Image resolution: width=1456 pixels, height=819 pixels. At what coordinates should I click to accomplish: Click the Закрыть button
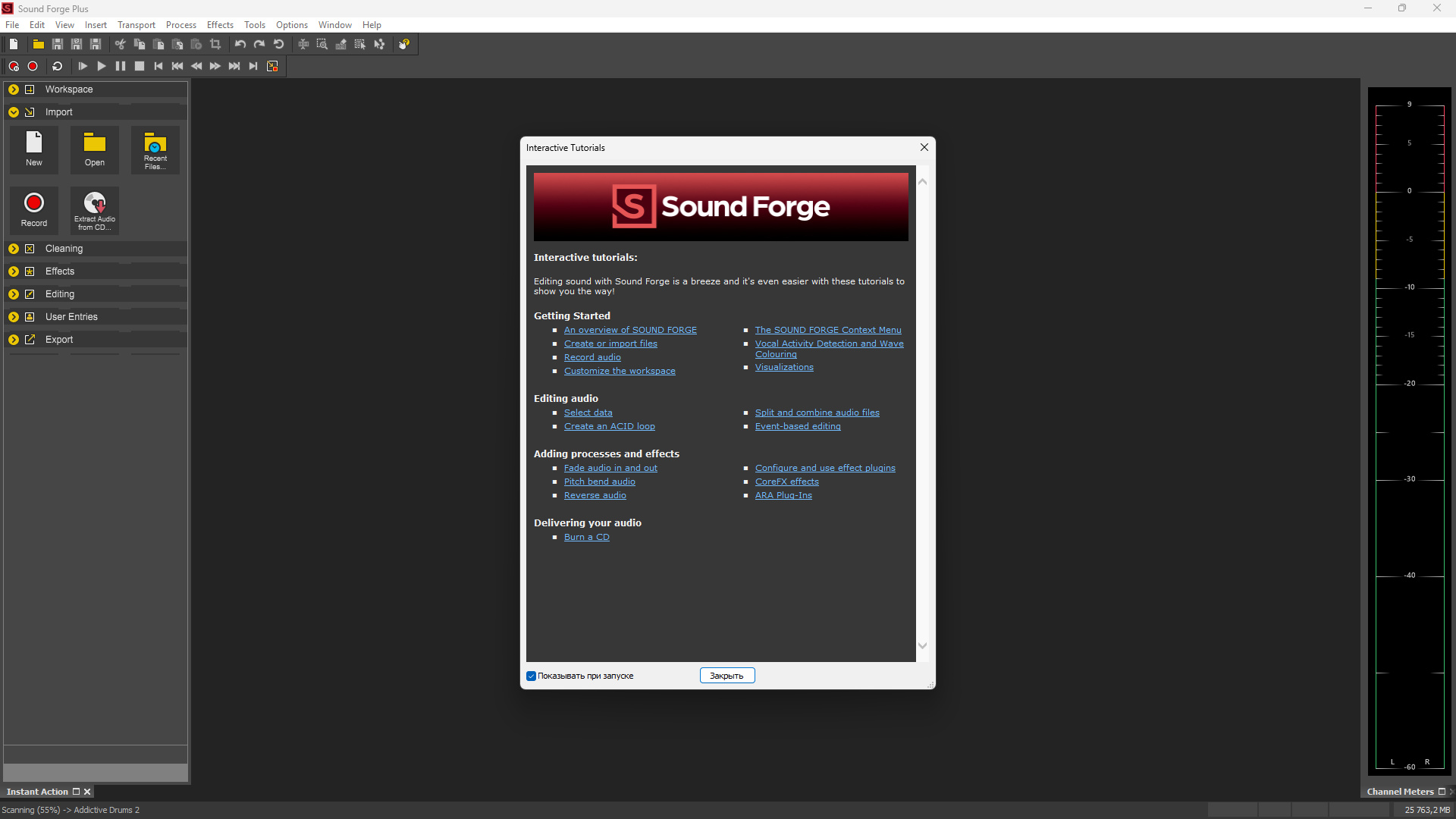[x=727, y=676]
